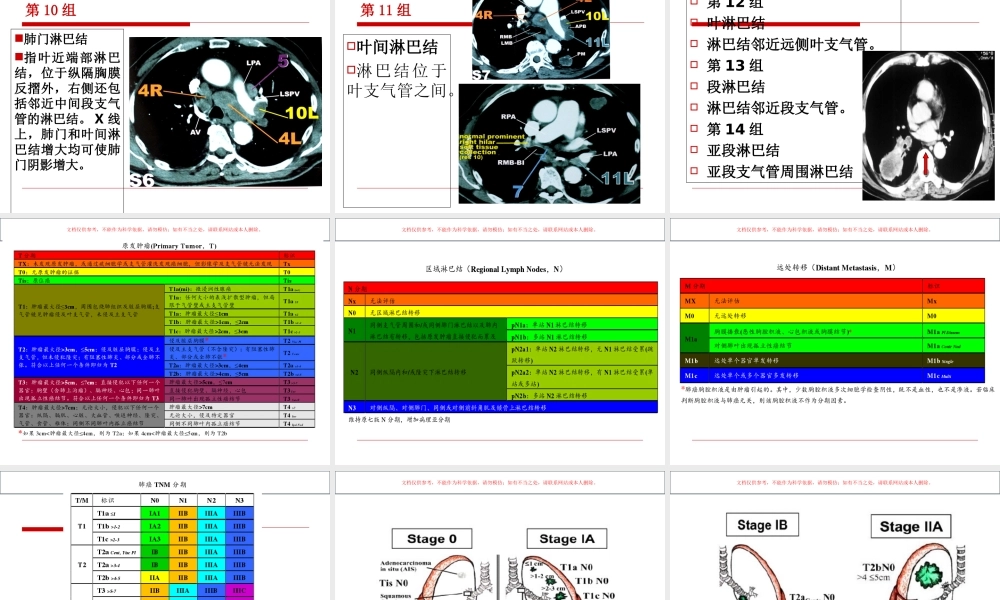This screenshot has width=1000, height=600.
Task: Select the line 淋巴结邻近段支气管
Action: click(x=777, y=108)
